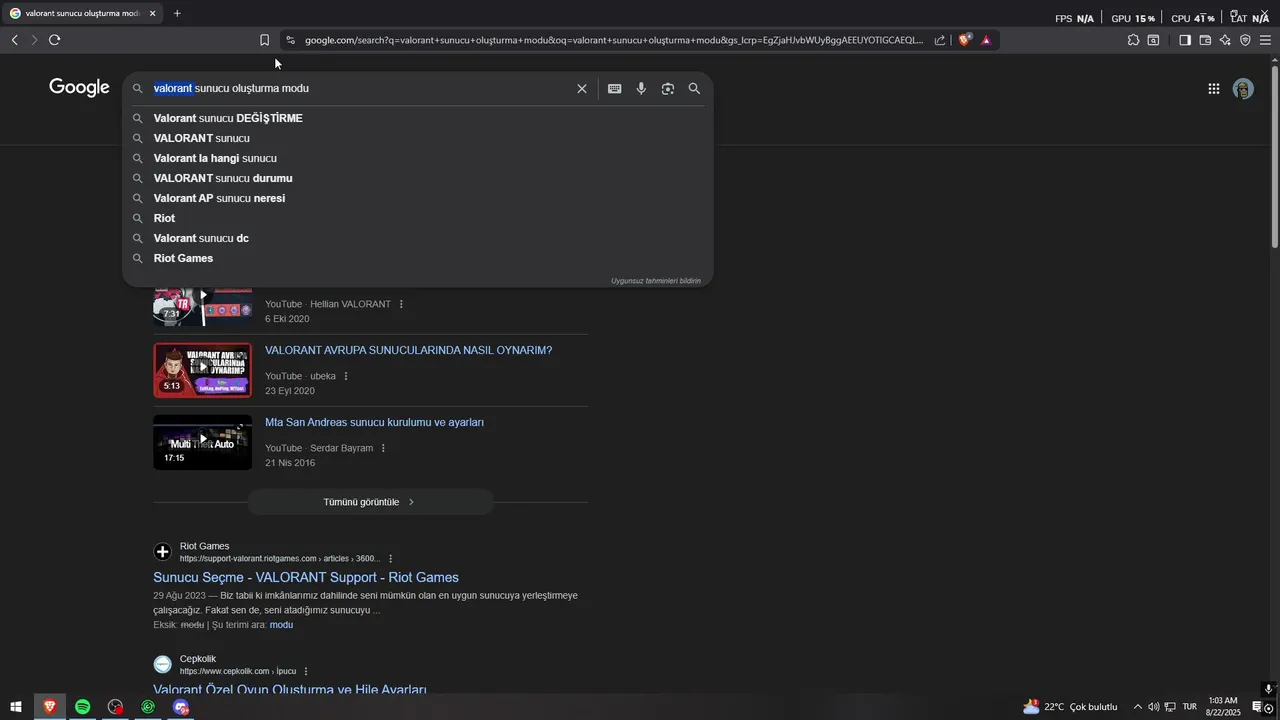Open the Google account profile avatar

[1243, 89]
